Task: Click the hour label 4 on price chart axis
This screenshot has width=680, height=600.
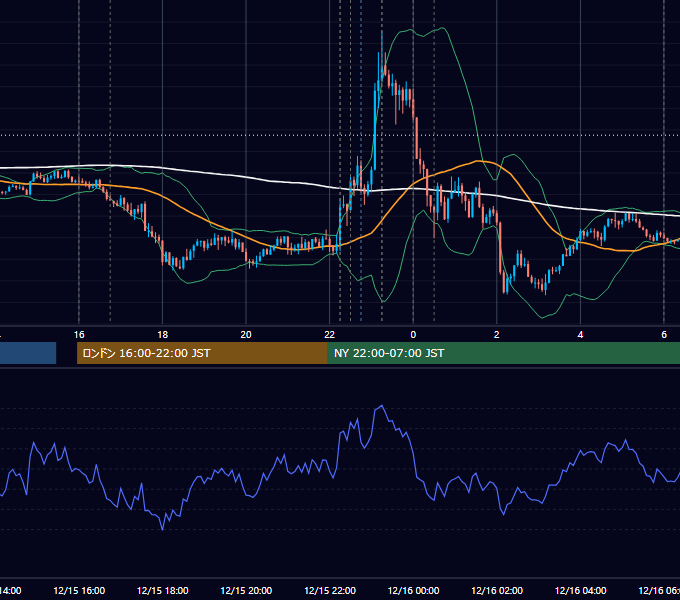Action: click(580, 335)
